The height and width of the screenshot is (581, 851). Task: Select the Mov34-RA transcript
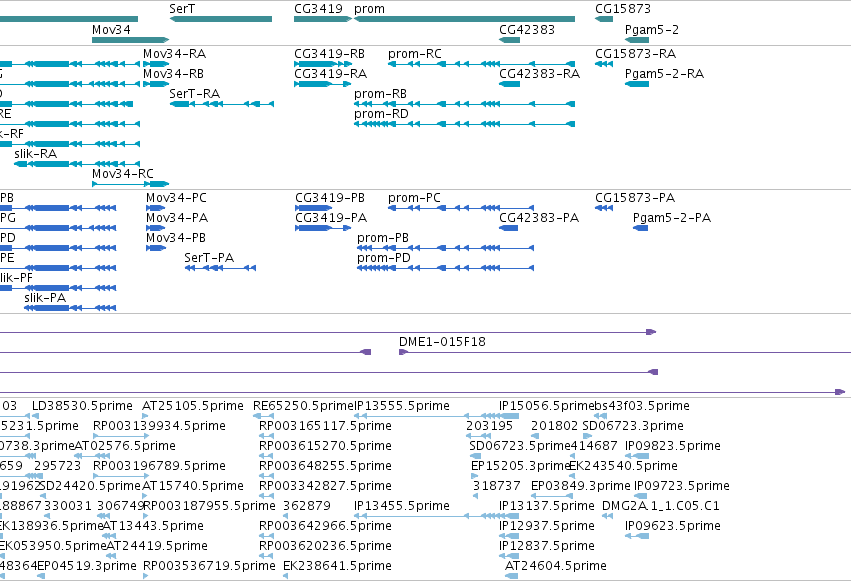(156, 64)
